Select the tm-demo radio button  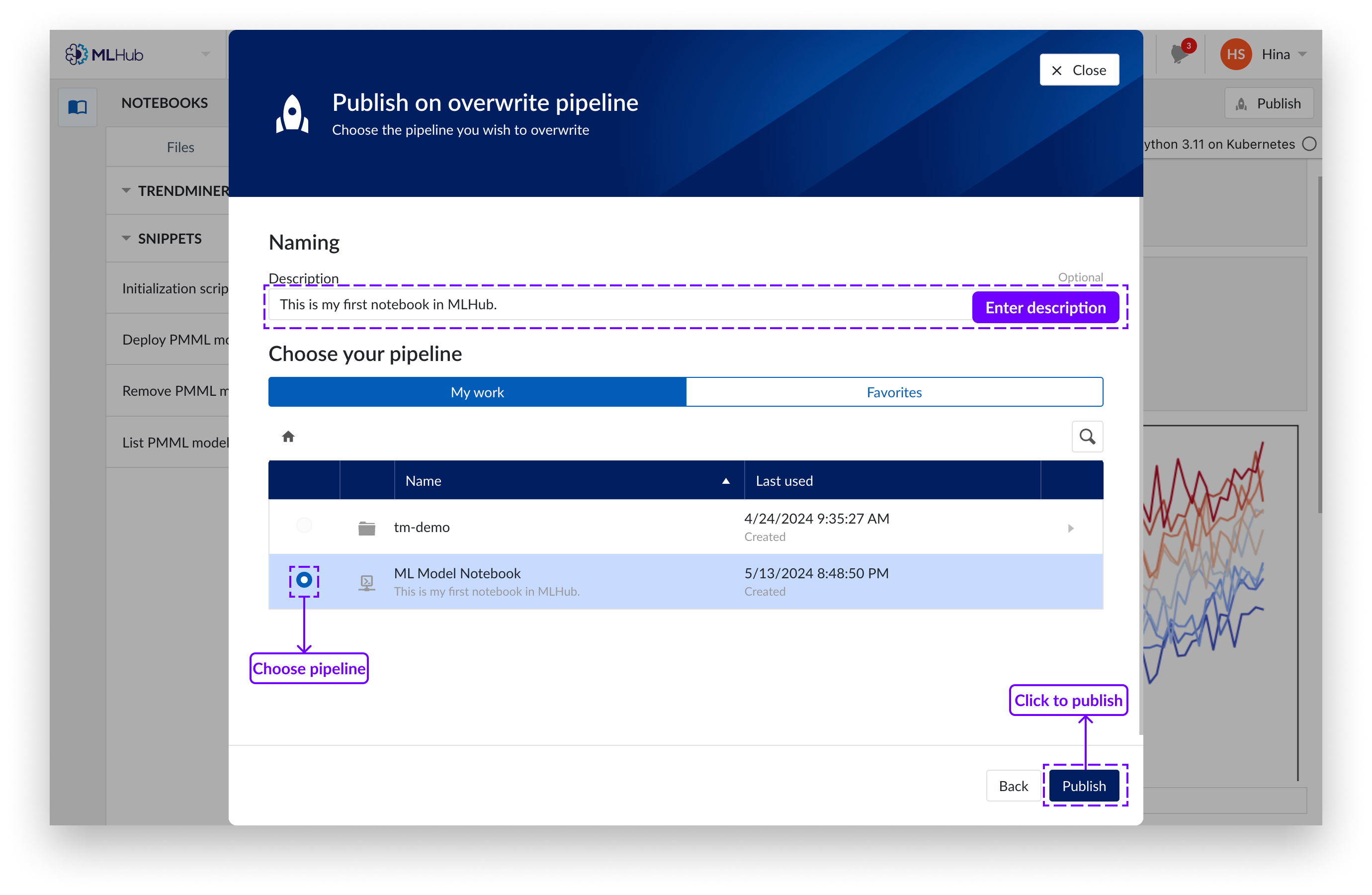tap(304, 526)
